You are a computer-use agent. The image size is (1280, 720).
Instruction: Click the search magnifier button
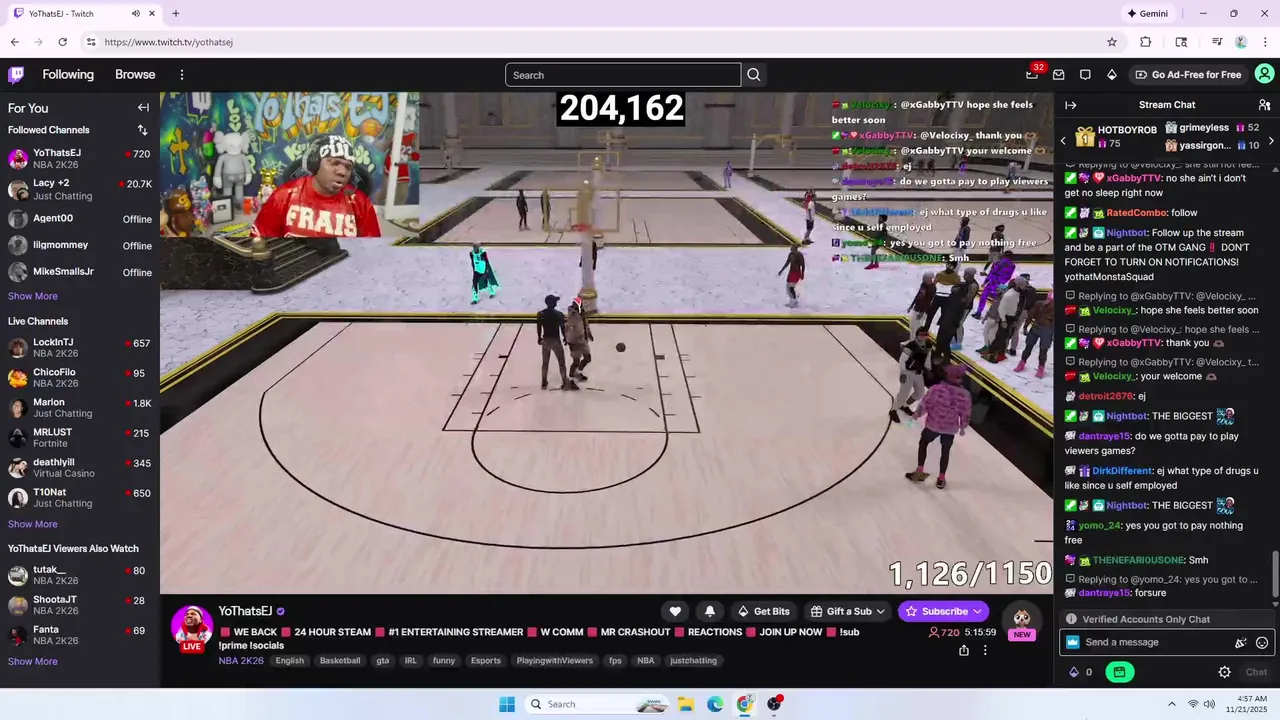pos(754,75)
